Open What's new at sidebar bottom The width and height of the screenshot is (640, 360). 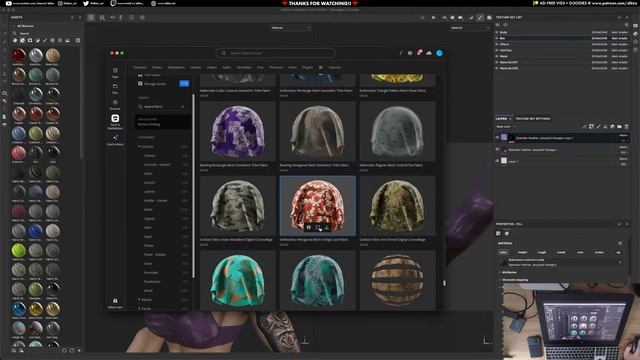[x=115, y=303]
